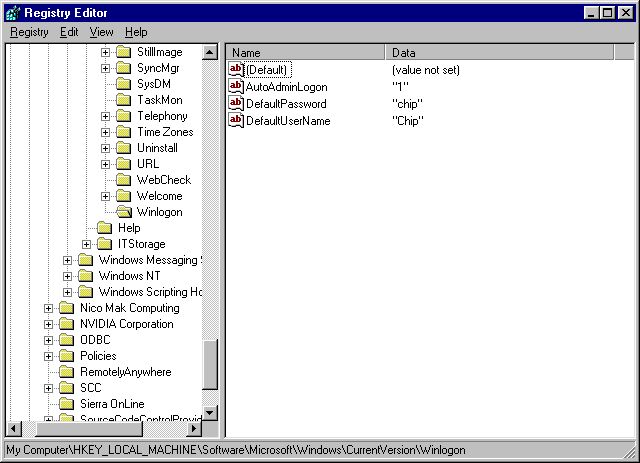Click the Telephony folder icon
The height and width of the screenshot is (463, 640).
pyautogui.click(x=124, y=116)
